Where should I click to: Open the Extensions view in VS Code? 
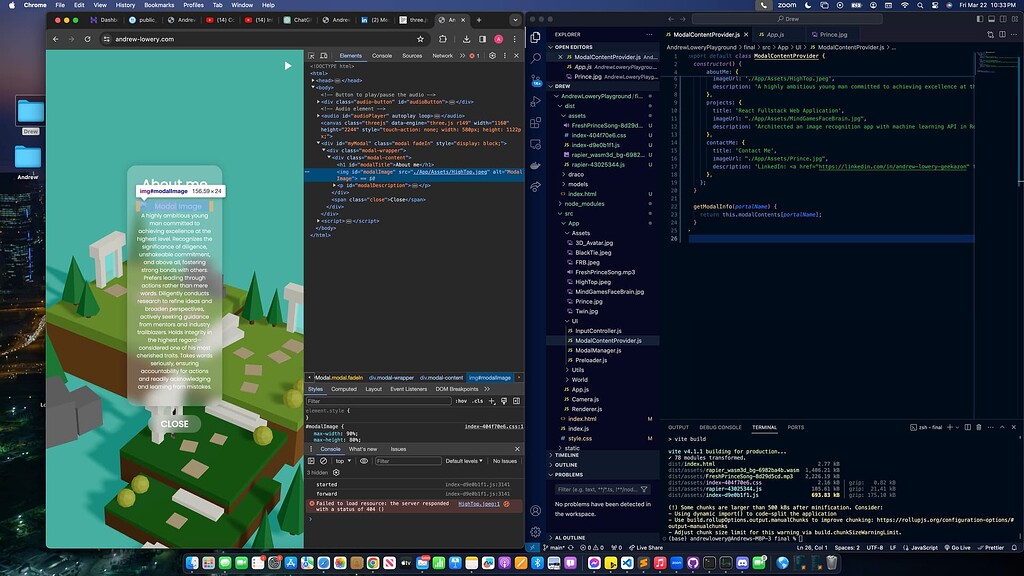click(x=535, y=123)
